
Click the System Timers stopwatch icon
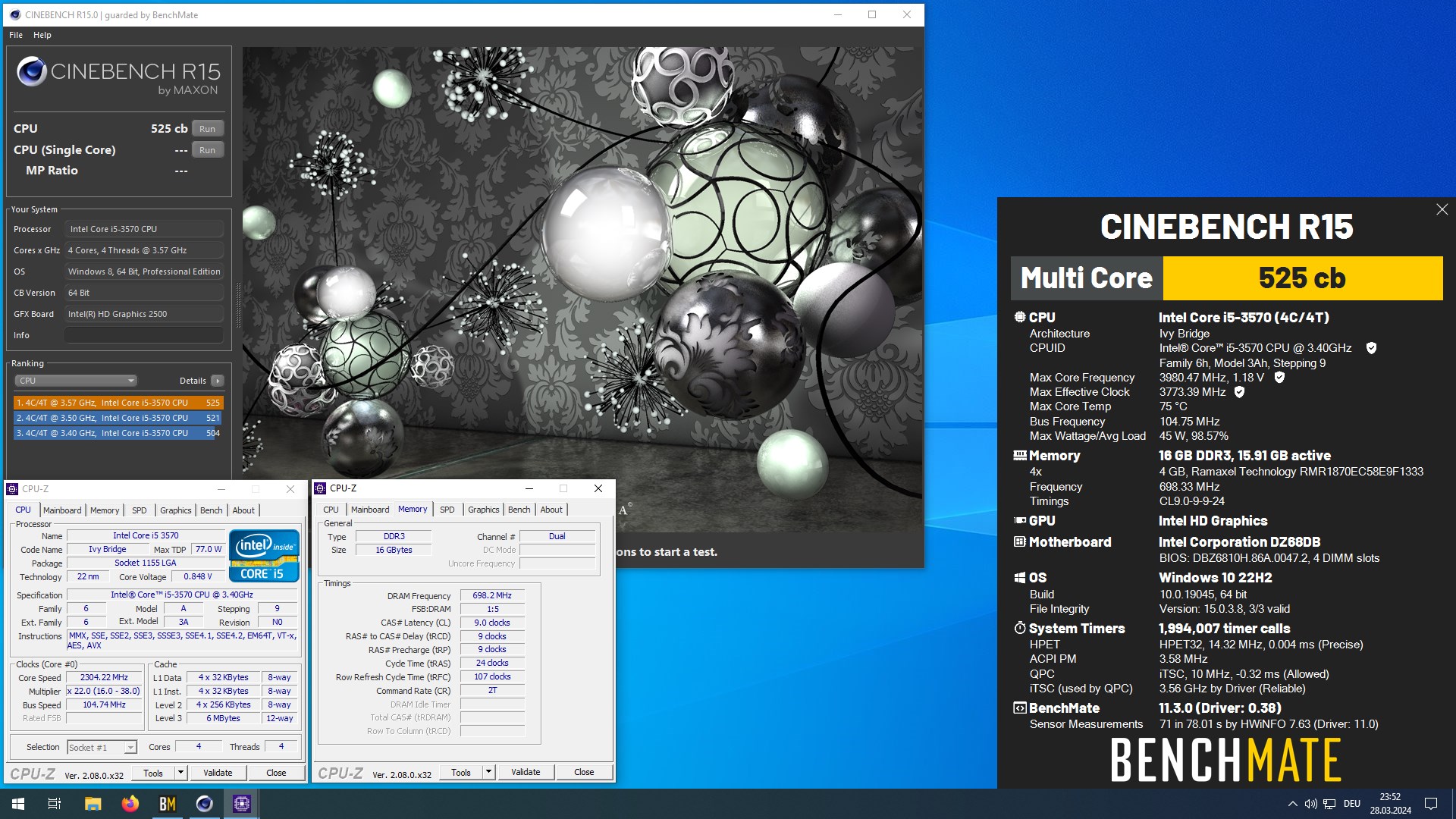(x=1020, y=628)
